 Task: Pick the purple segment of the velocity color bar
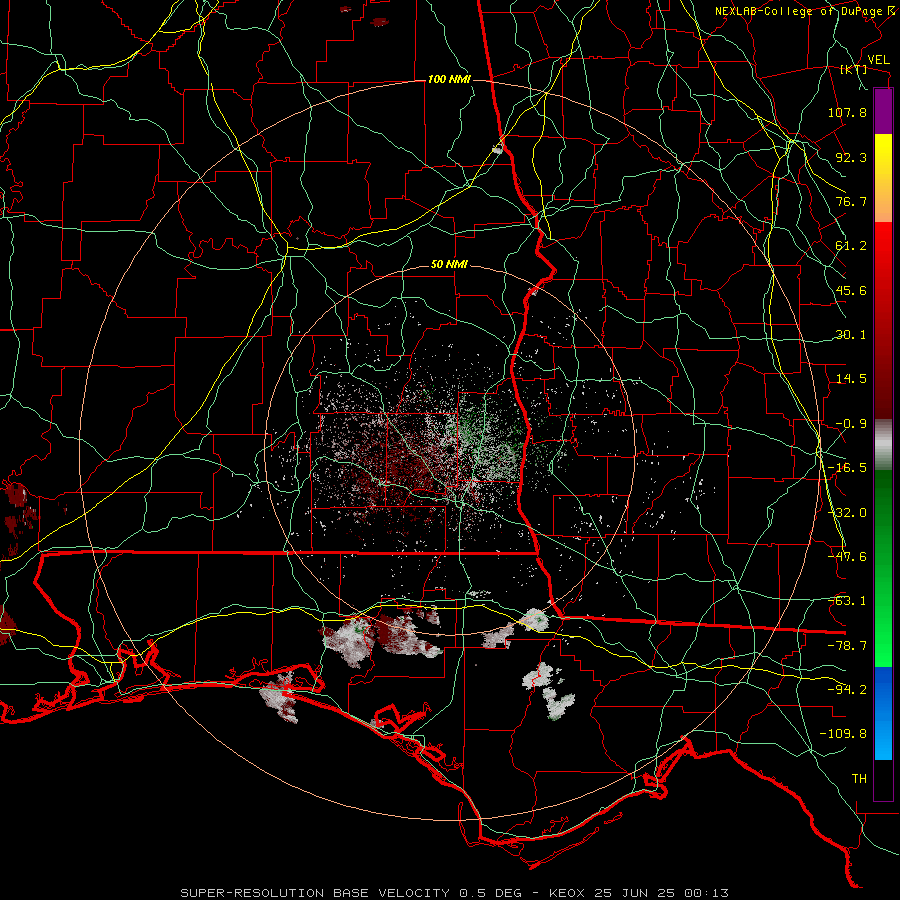[883, 111]
